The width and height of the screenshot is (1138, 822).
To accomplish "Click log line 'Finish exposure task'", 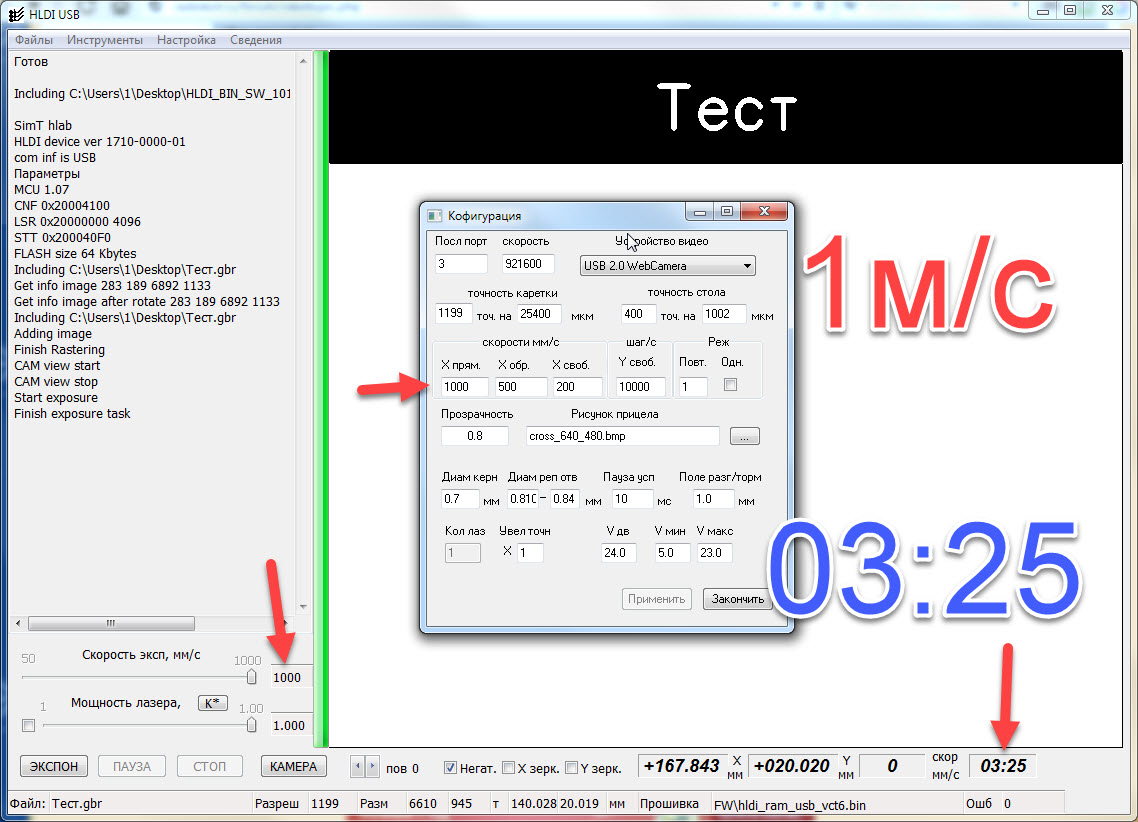I will click(x=72, y=414).
